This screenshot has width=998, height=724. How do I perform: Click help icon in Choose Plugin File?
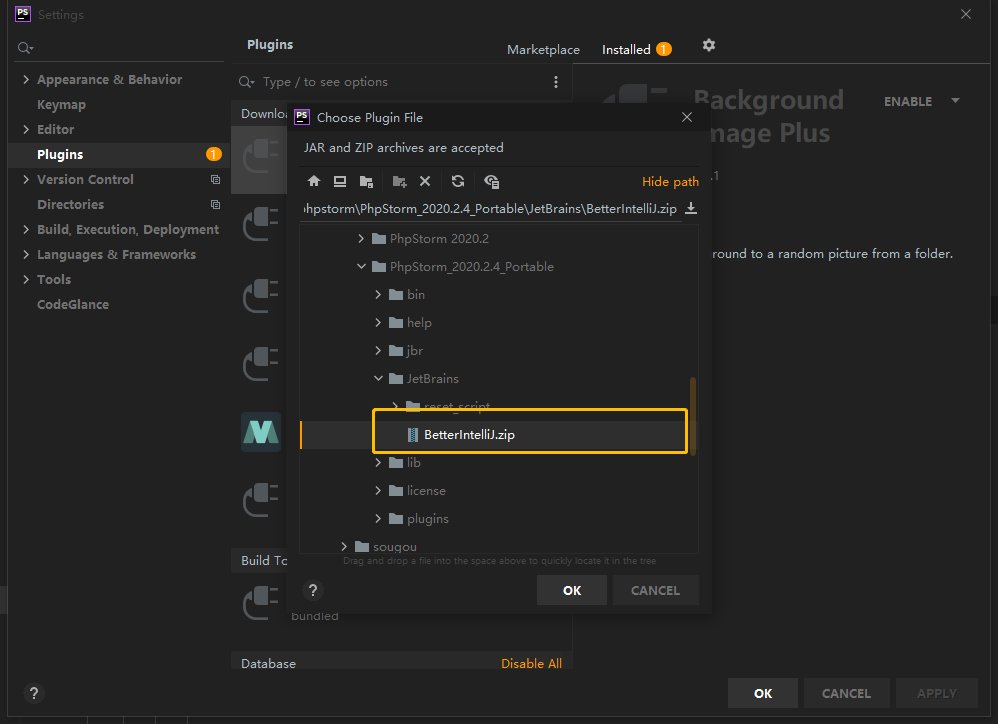coord(313,590)
